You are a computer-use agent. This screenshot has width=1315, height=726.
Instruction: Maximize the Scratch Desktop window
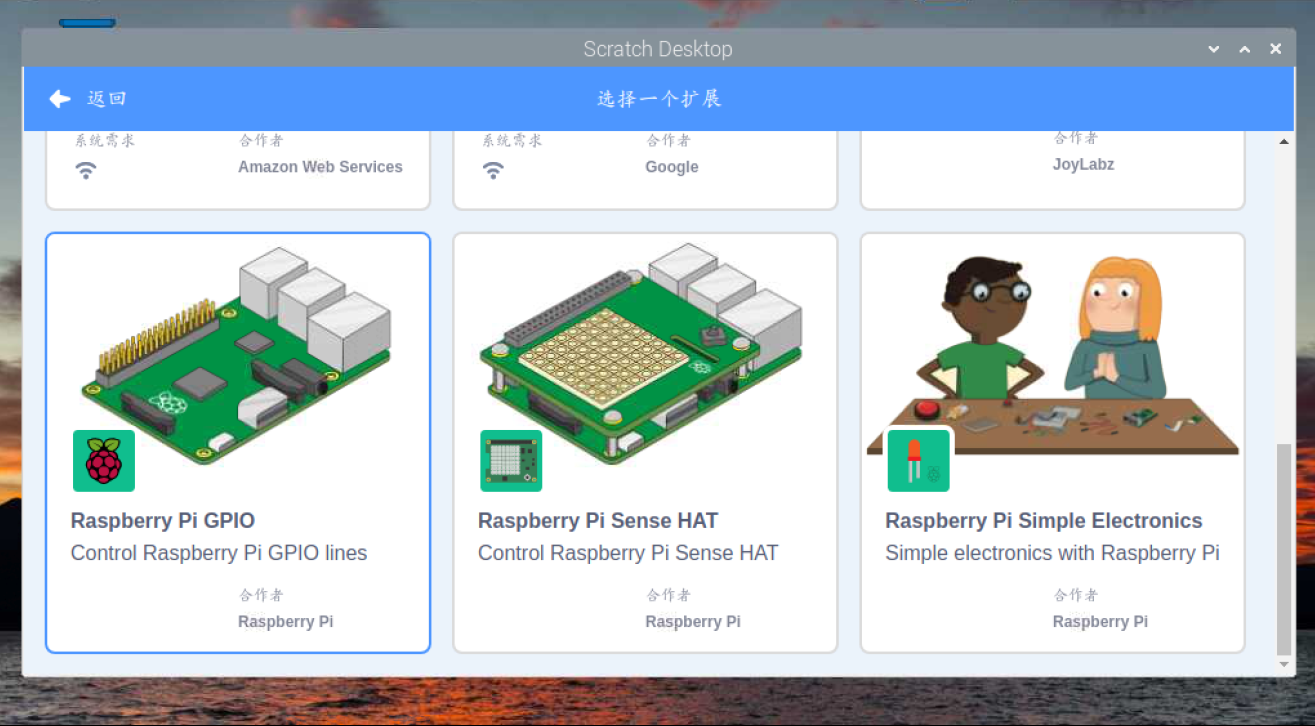point(1245,49)
